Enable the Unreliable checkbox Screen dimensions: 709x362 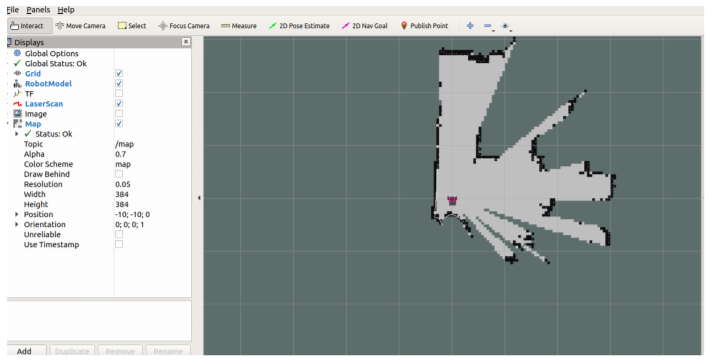(x=119, y=234)
